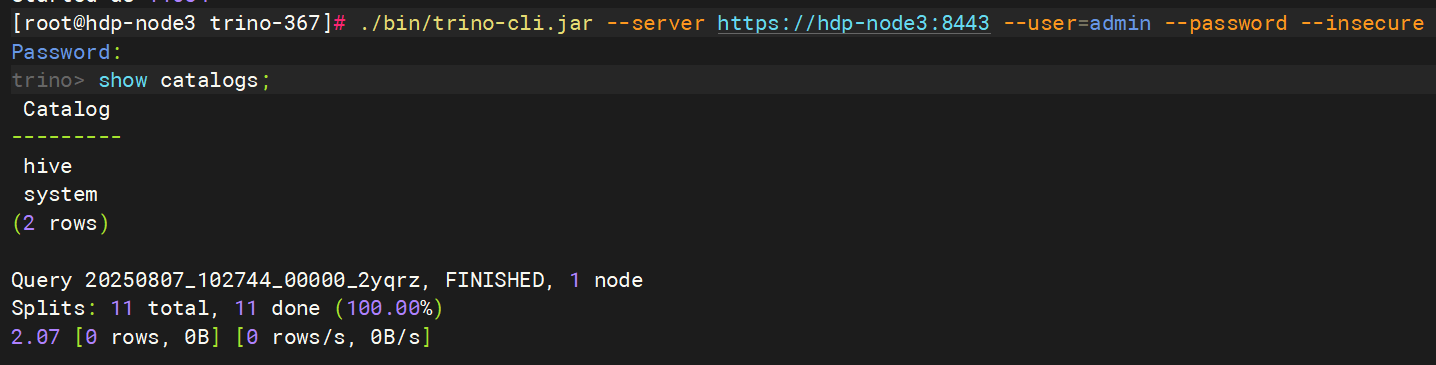The width and height of the screenshot is (1436, 365).
Task: Select the 'hive' catalog row
Action: [x=48, y=166]
